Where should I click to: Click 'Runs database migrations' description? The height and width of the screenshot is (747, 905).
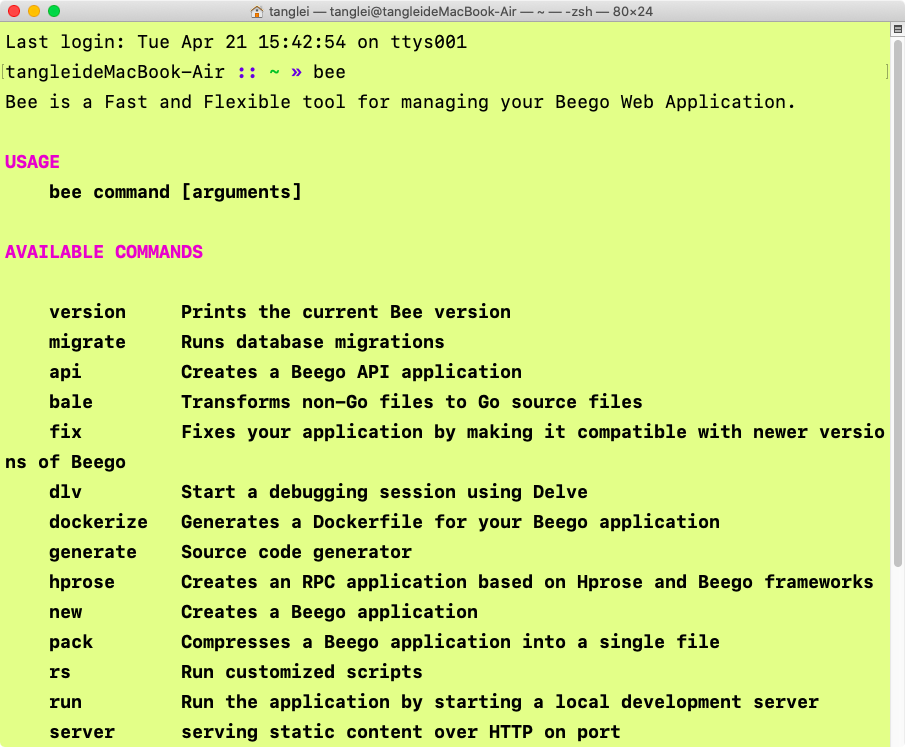[x=313, y=342]
